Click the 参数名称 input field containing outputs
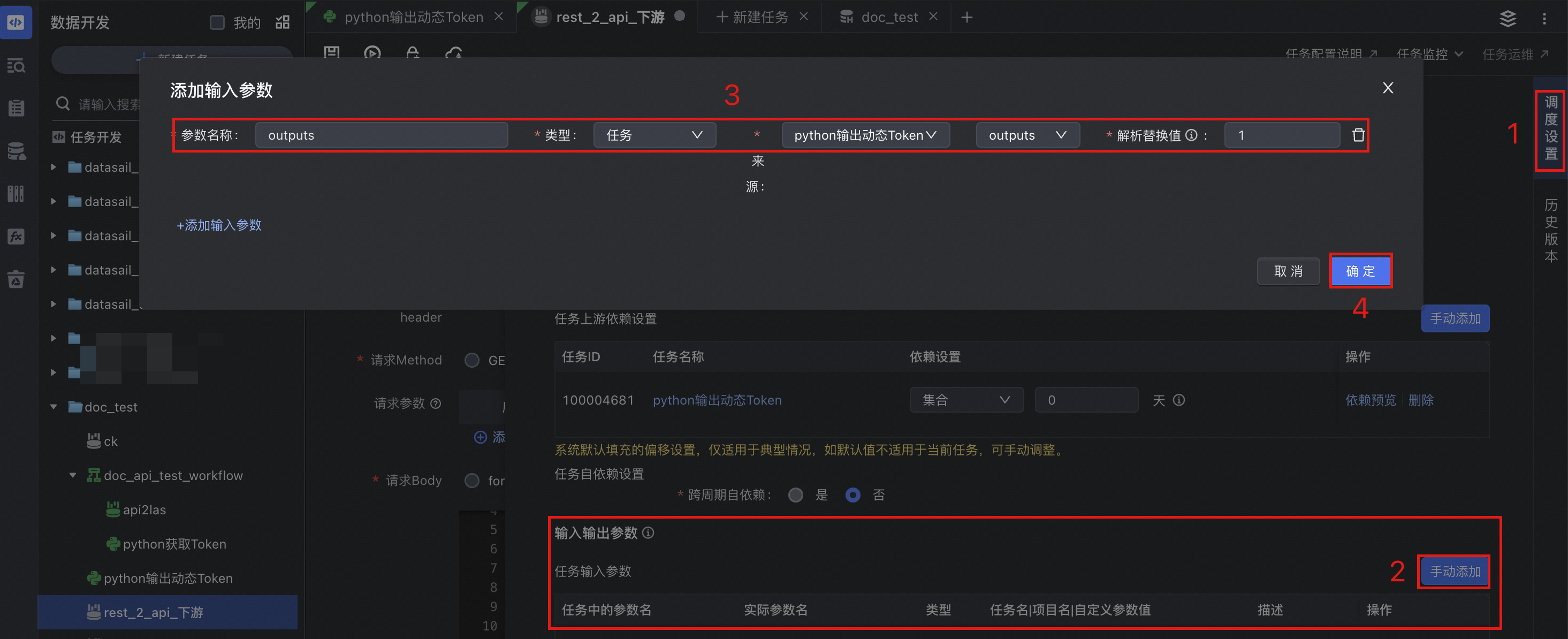 pos(381,135)
